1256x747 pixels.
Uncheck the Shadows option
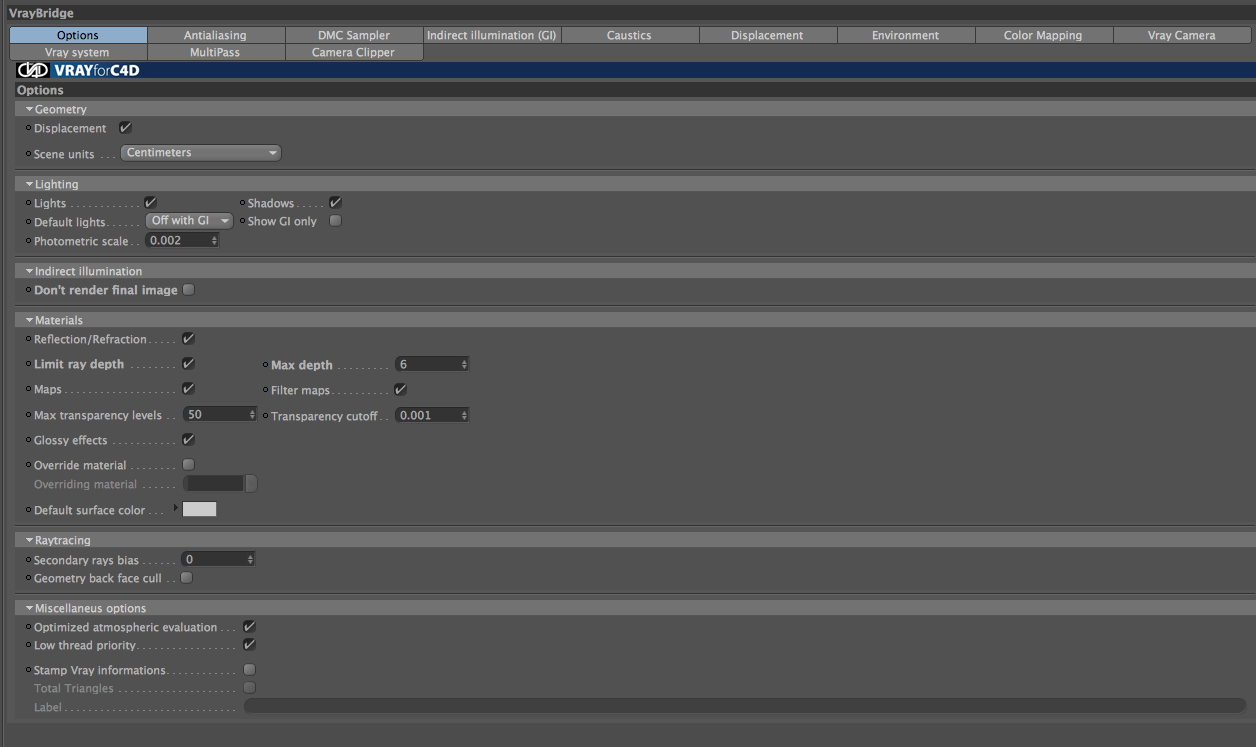coord(336,203)
